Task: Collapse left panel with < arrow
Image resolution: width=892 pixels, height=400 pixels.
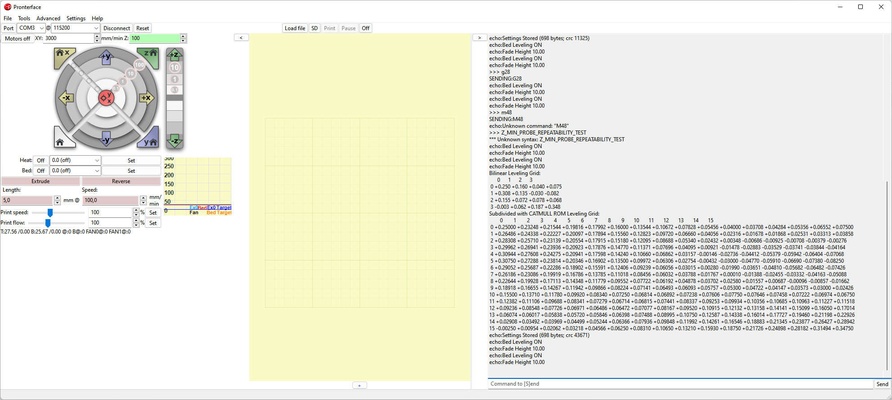Action: point(241,38)
